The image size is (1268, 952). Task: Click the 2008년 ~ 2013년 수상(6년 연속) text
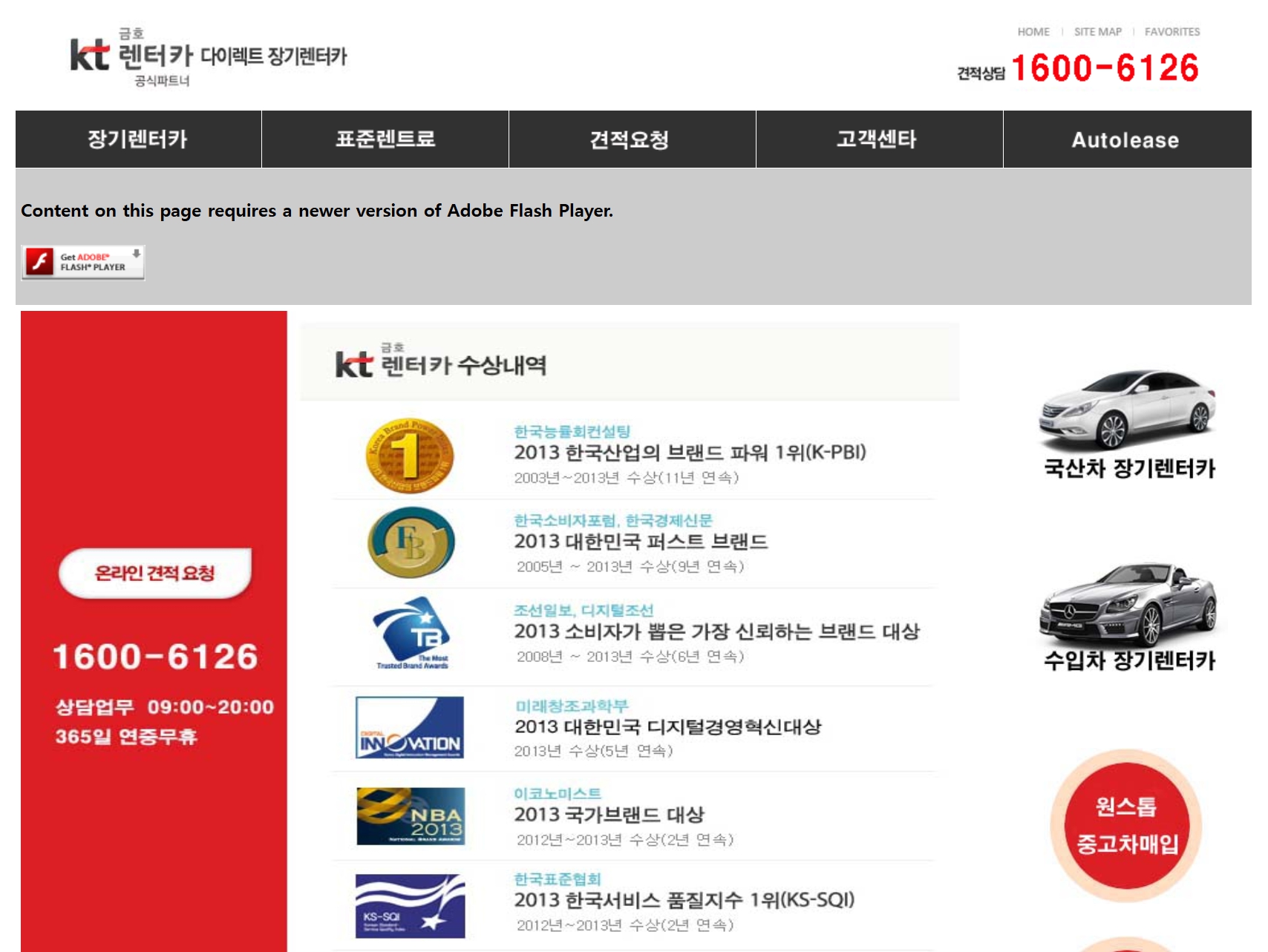point(630,657)
